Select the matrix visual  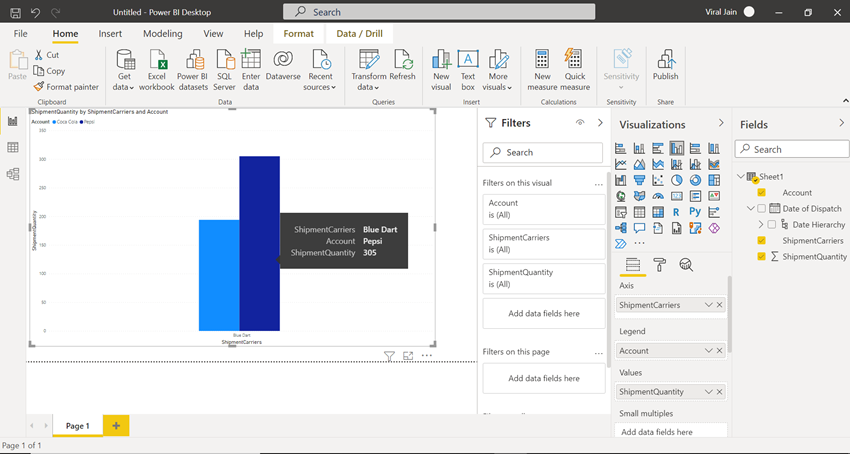[x=658, y=212]
